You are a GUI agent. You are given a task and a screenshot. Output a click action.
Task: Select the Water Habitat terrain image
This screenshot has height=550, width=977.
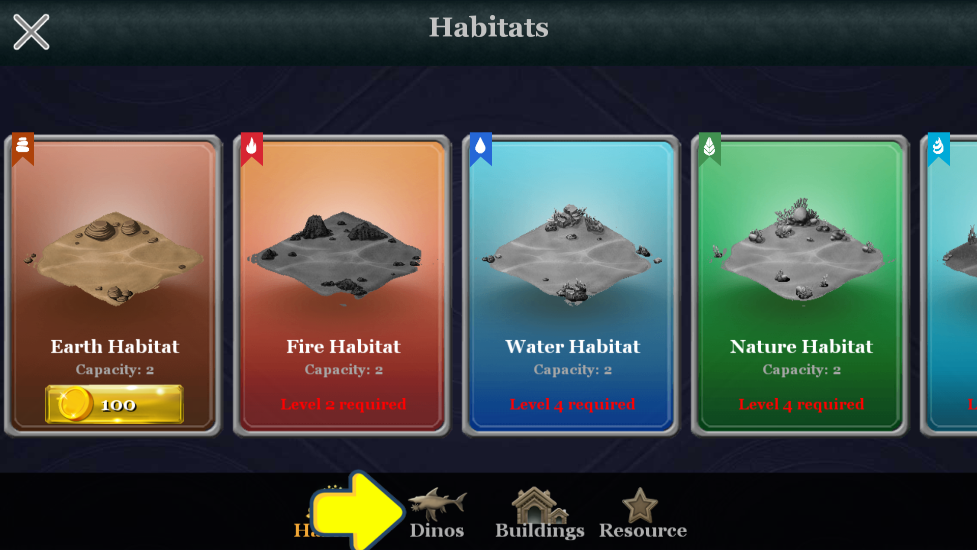click(571, 254)
